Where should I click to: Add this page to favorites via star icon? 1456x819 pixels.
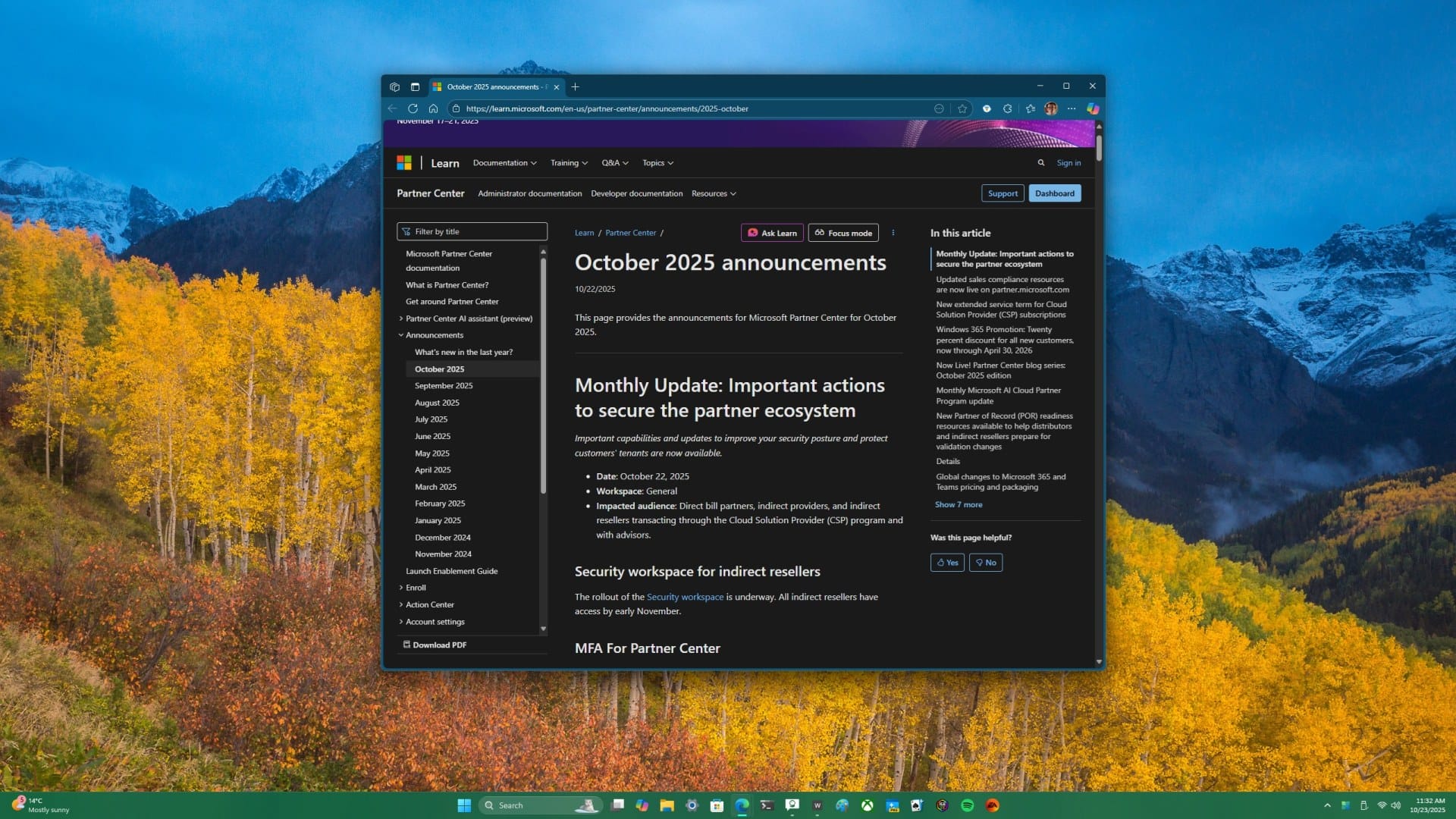click(x=962, y=108)
